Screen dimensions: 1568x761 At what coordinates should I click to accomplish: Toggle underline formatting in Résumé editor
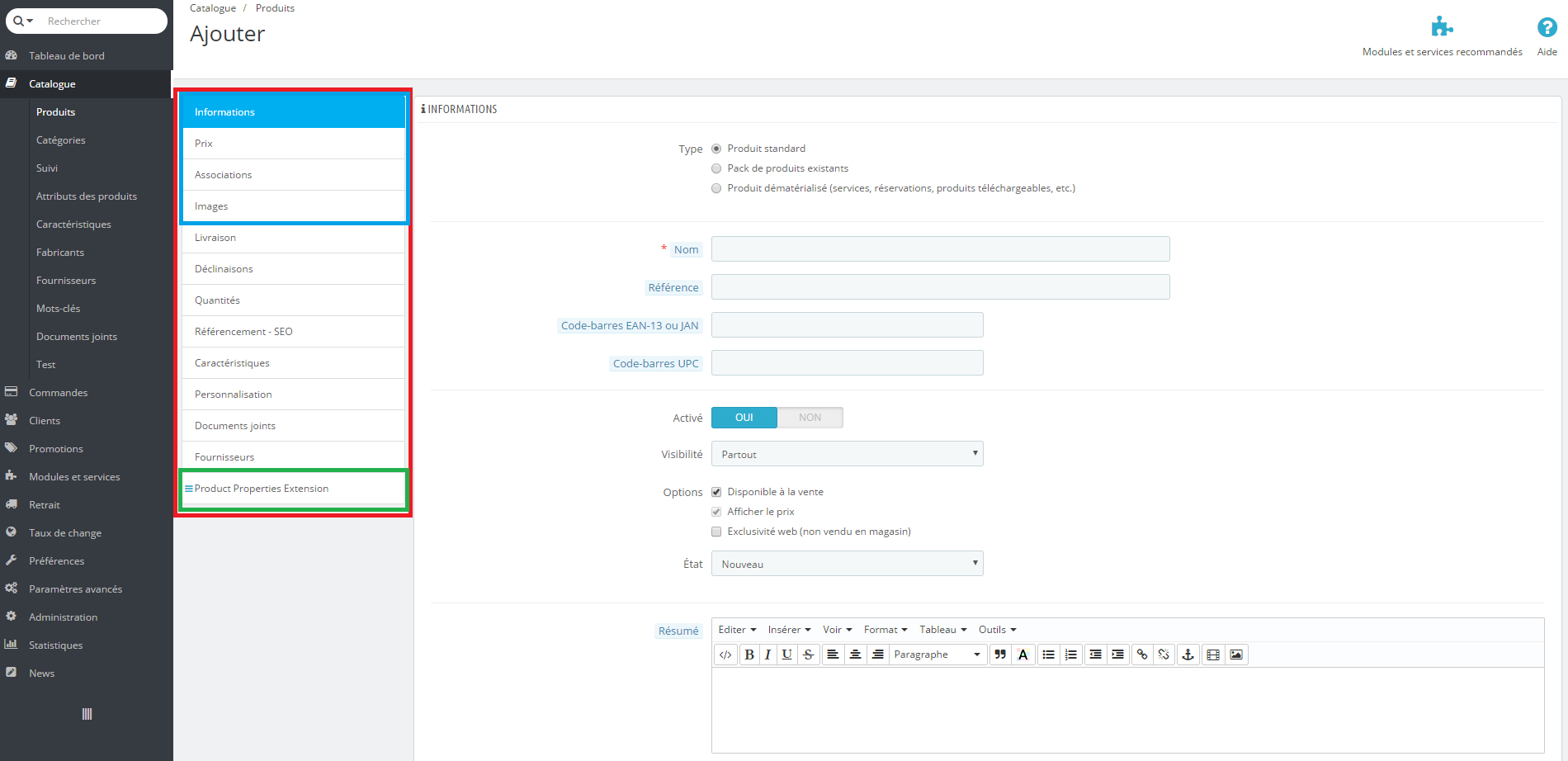coord(787,655)
